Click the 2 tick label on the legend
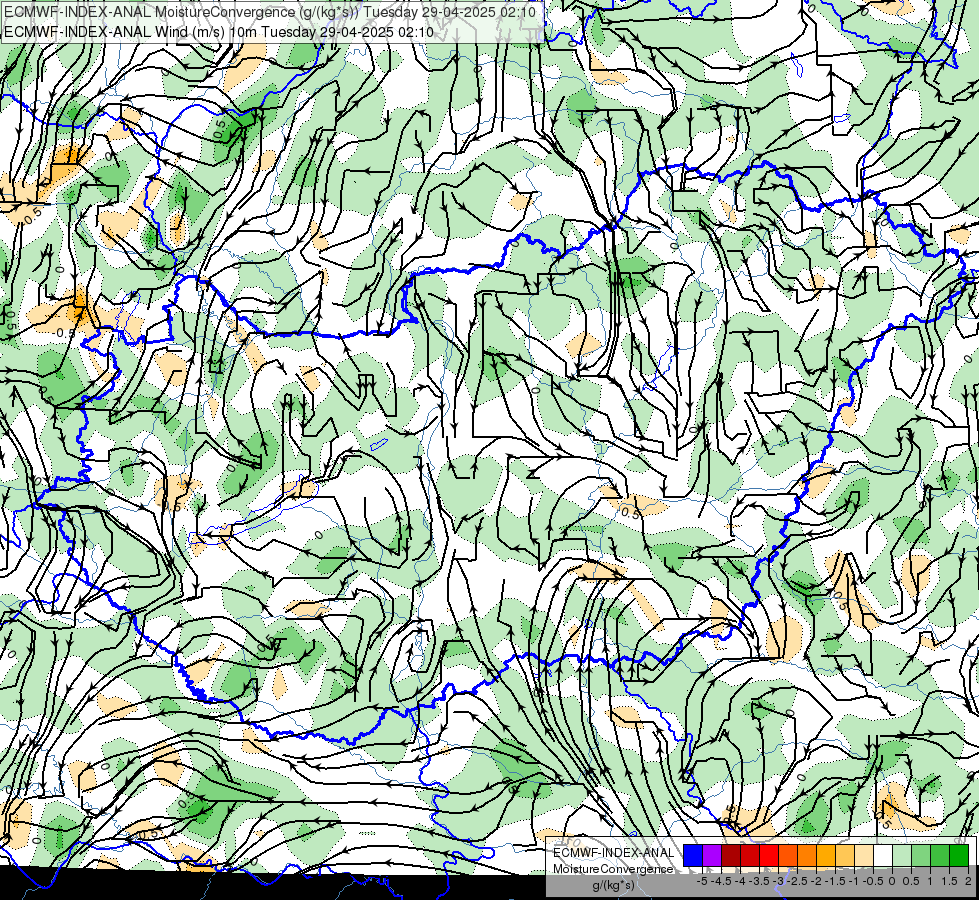The image size is (979, 900). tap(968, 881)
